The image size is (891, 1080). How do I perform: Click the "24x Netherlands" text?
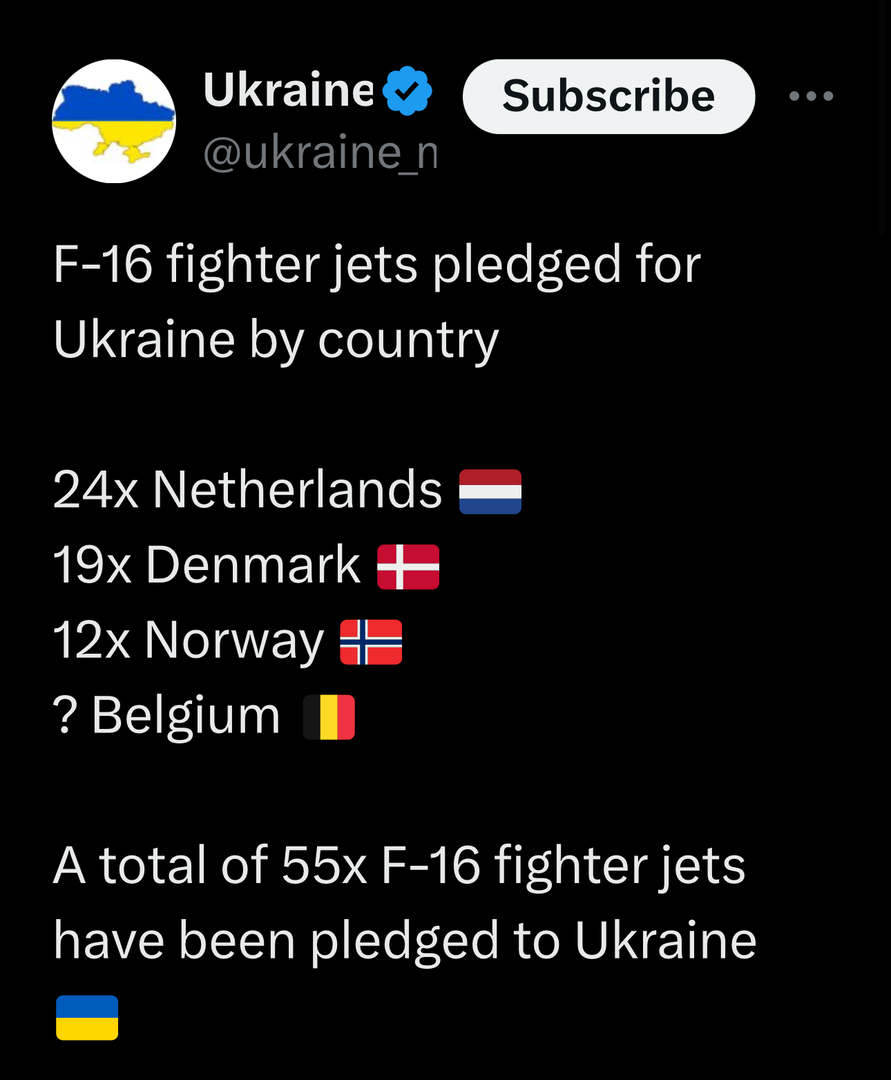click(x=247, y=490)
